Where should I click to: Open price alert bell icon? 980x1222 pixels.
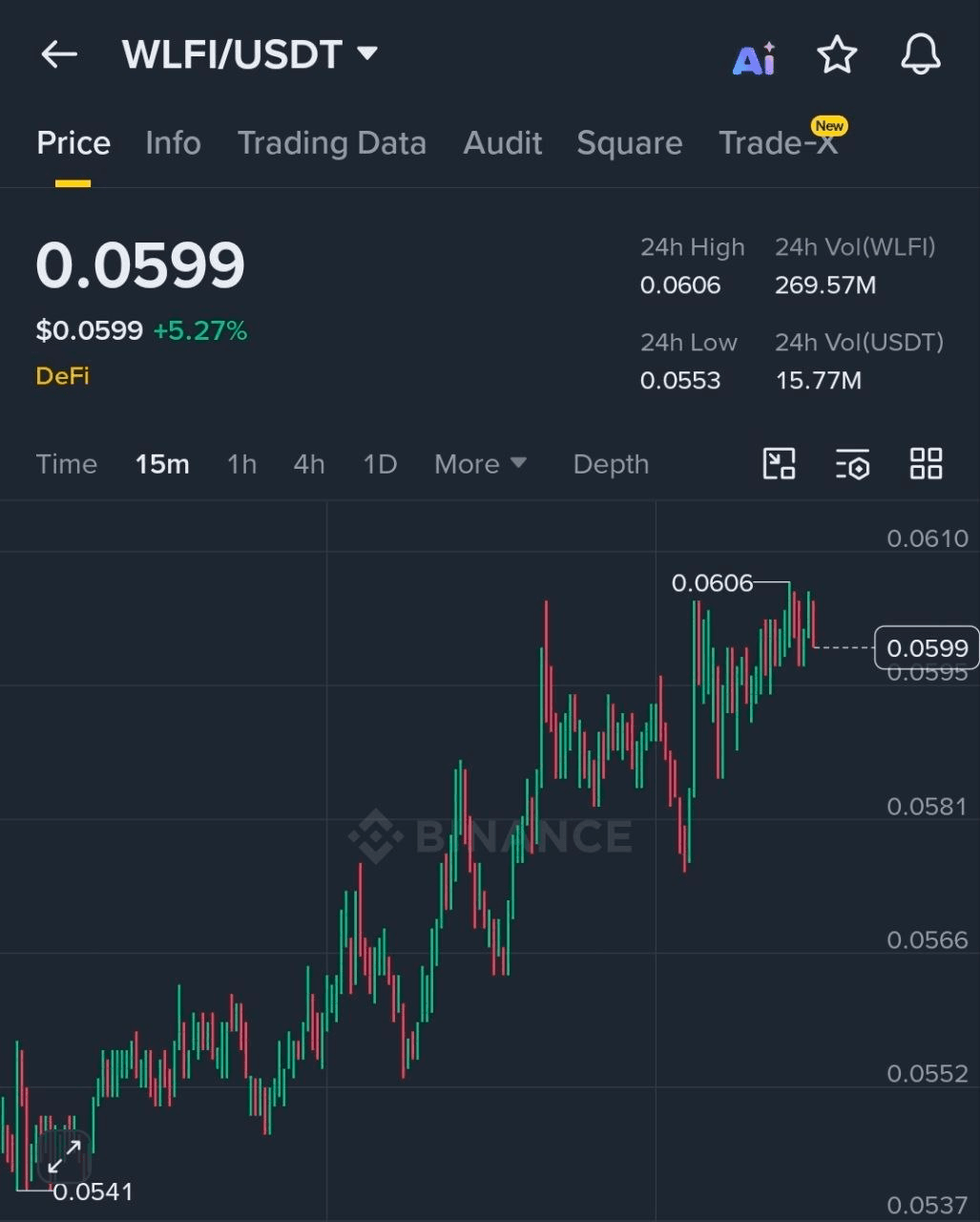coord(921,54)
